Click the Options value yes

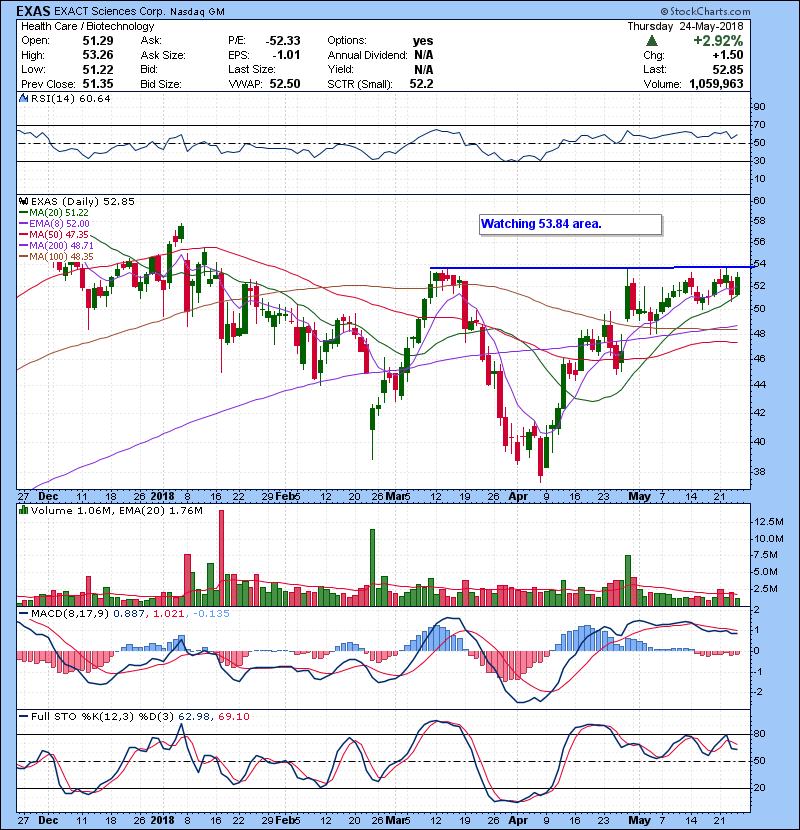[423, 41]
